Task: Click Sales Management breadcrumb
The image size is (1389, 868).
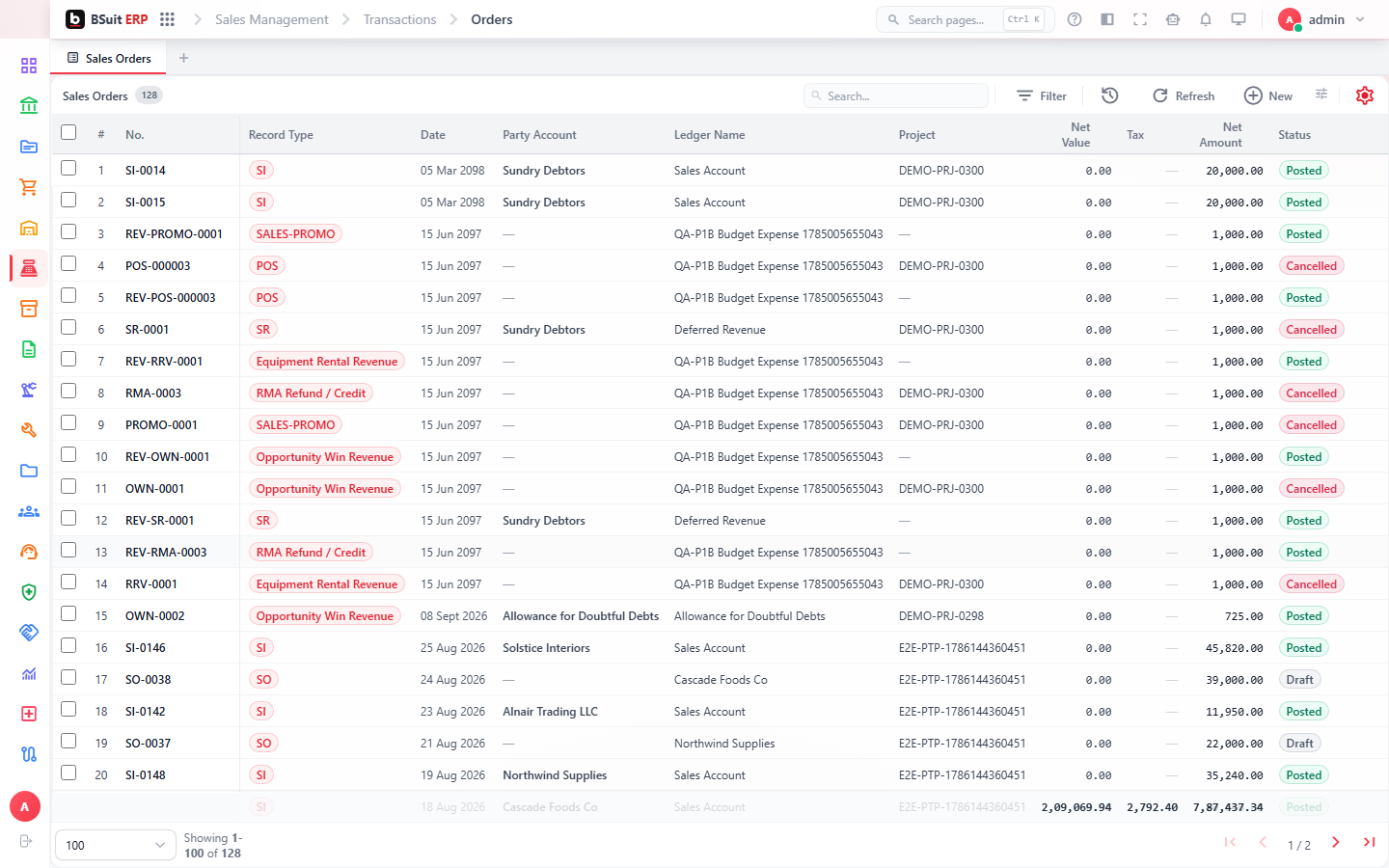Action: coord(271,19)
